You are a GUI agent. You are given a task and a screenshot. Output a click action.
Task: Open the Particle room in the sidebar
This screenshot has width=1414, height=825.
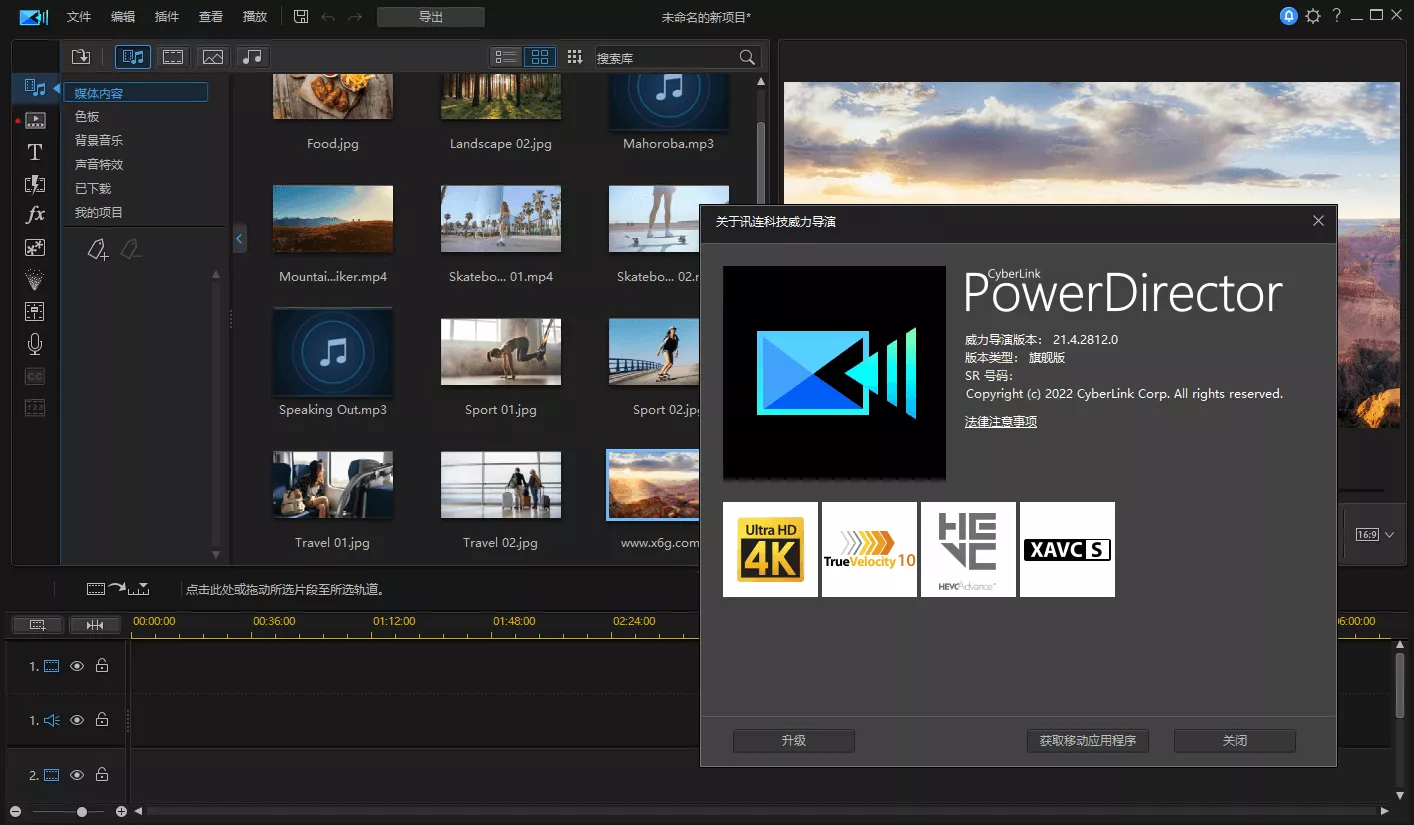[x=34, y=279]
